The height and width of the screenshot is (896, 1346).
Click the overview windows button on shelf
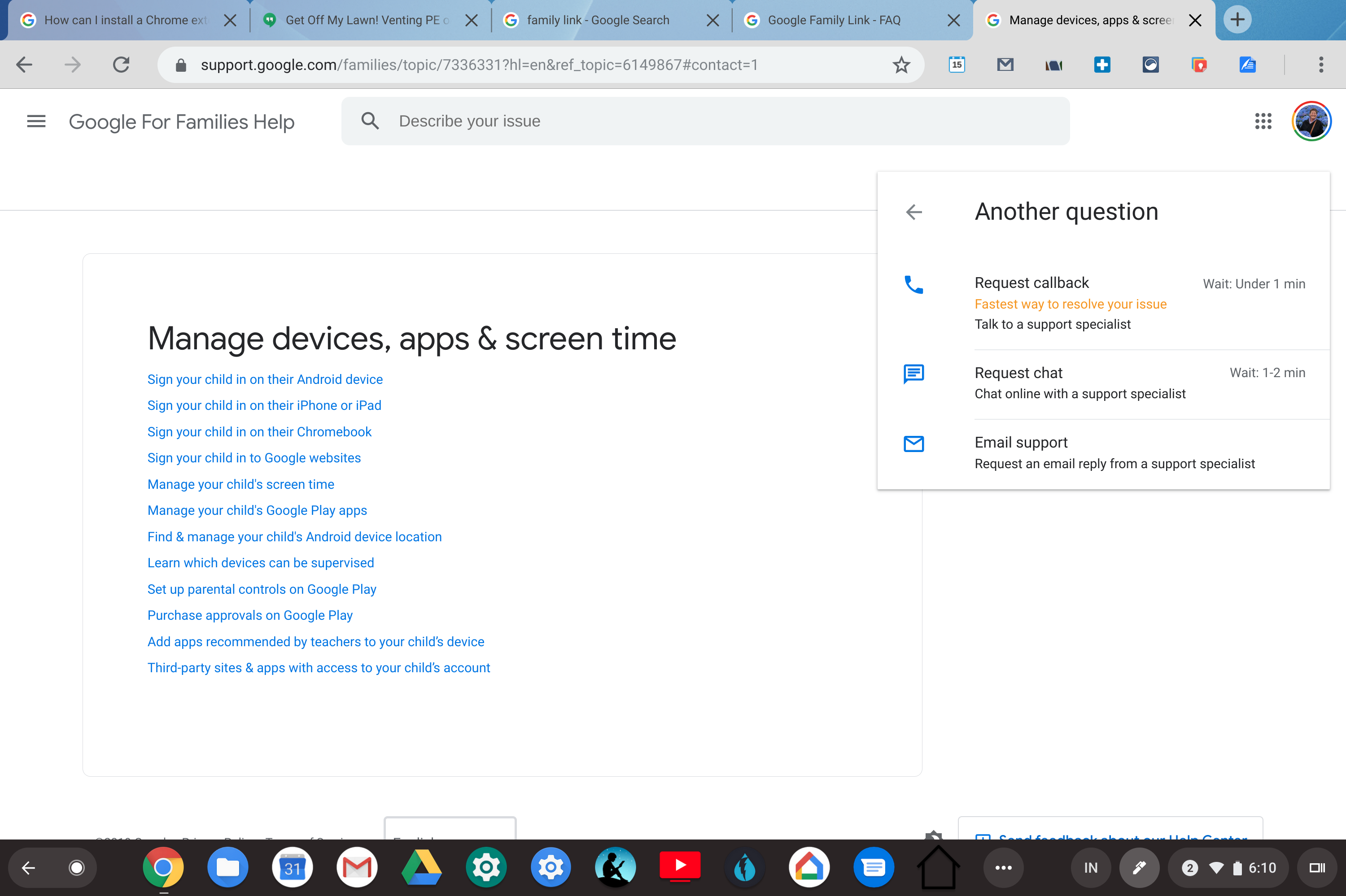(x=1317, y=867)
